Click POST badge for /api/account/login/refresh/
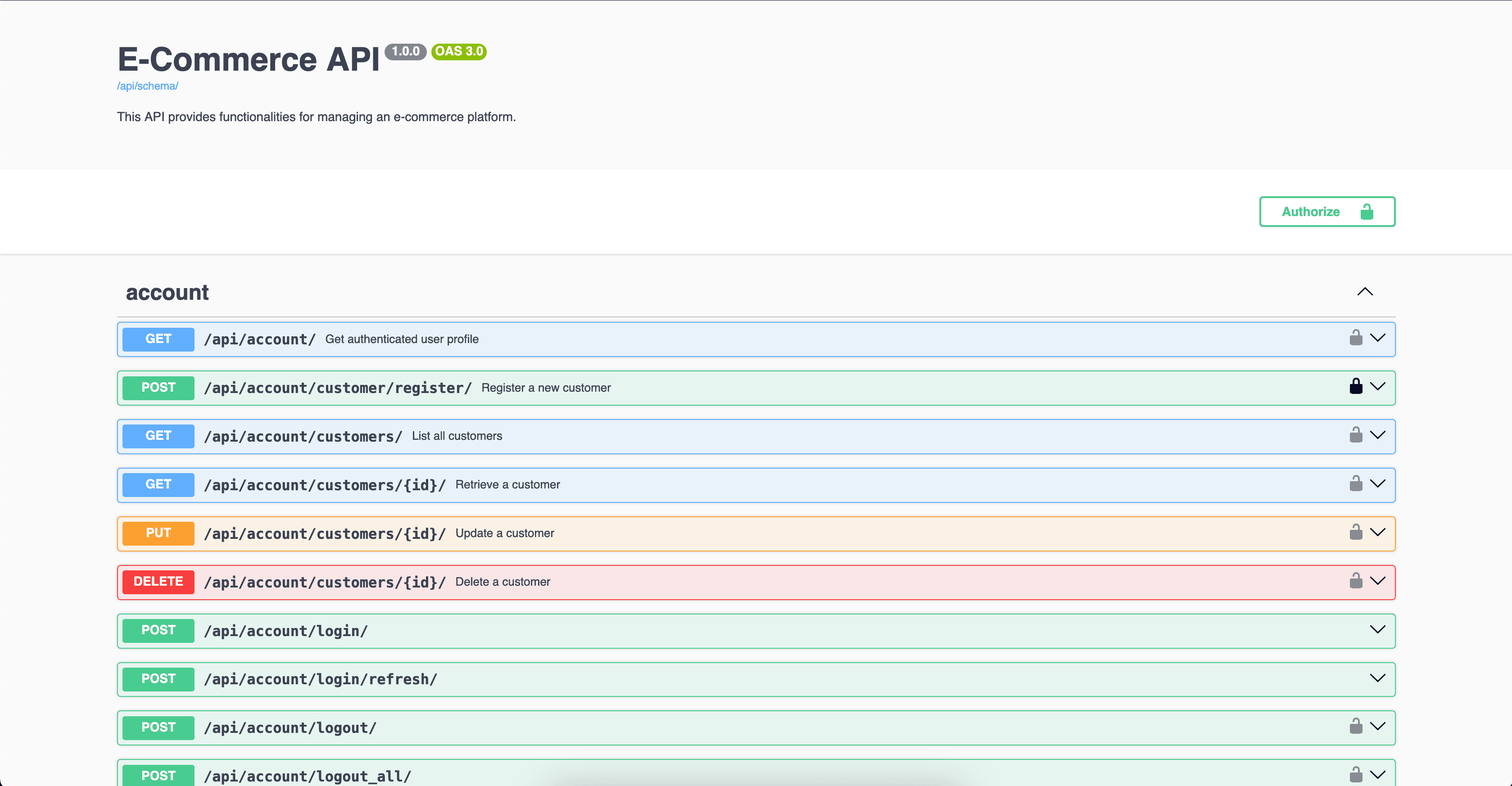The height and width of the screenshot is (786, 1512). point(158,679)
